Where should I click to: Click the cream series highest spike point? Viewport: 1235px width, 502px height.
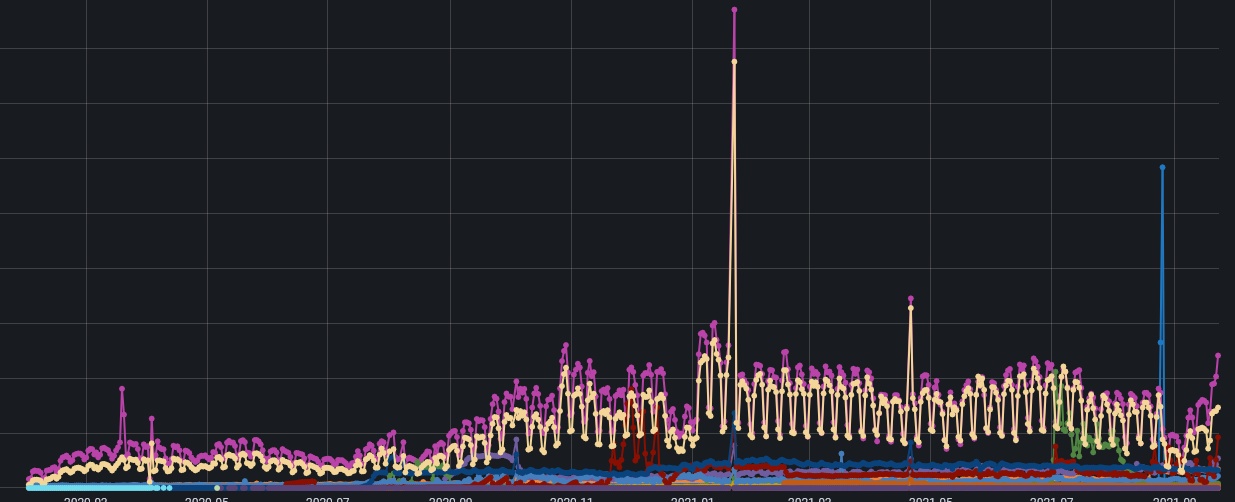pyautogui.click(x=734, y=62)
